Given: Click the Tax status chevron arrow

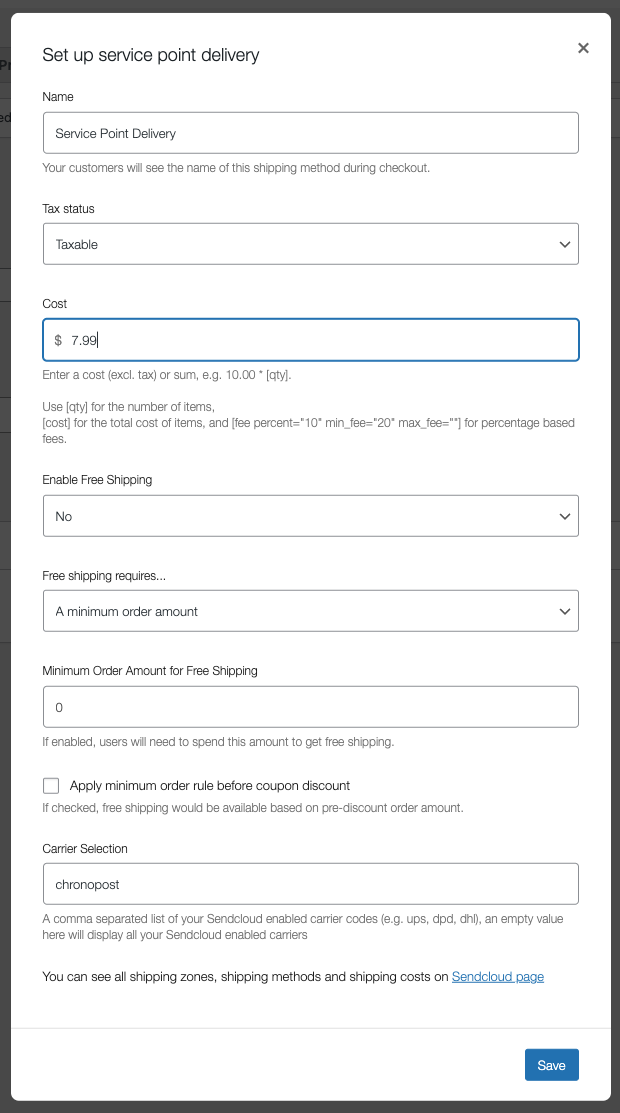Looking at the screenshot, I should pyautogui.click(x=565, y=244).
